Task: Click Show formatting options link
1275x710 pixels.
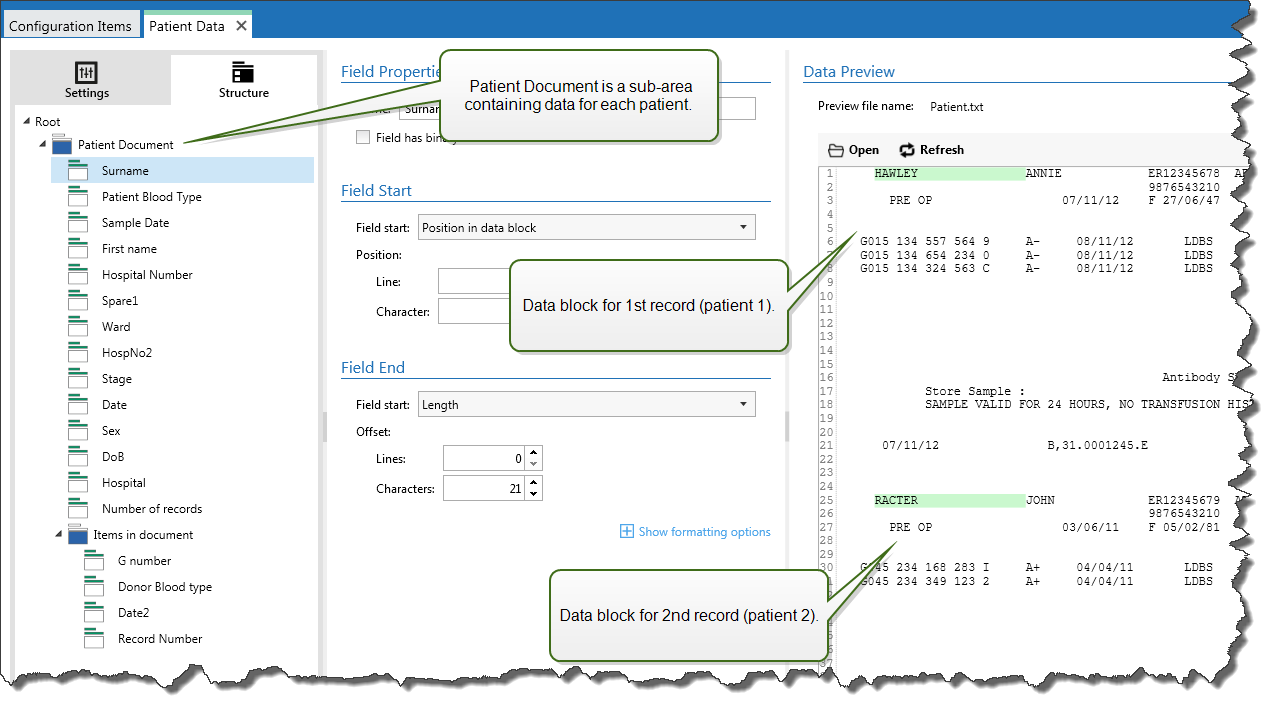Action: pyautogui.click(x=695, y=532)
